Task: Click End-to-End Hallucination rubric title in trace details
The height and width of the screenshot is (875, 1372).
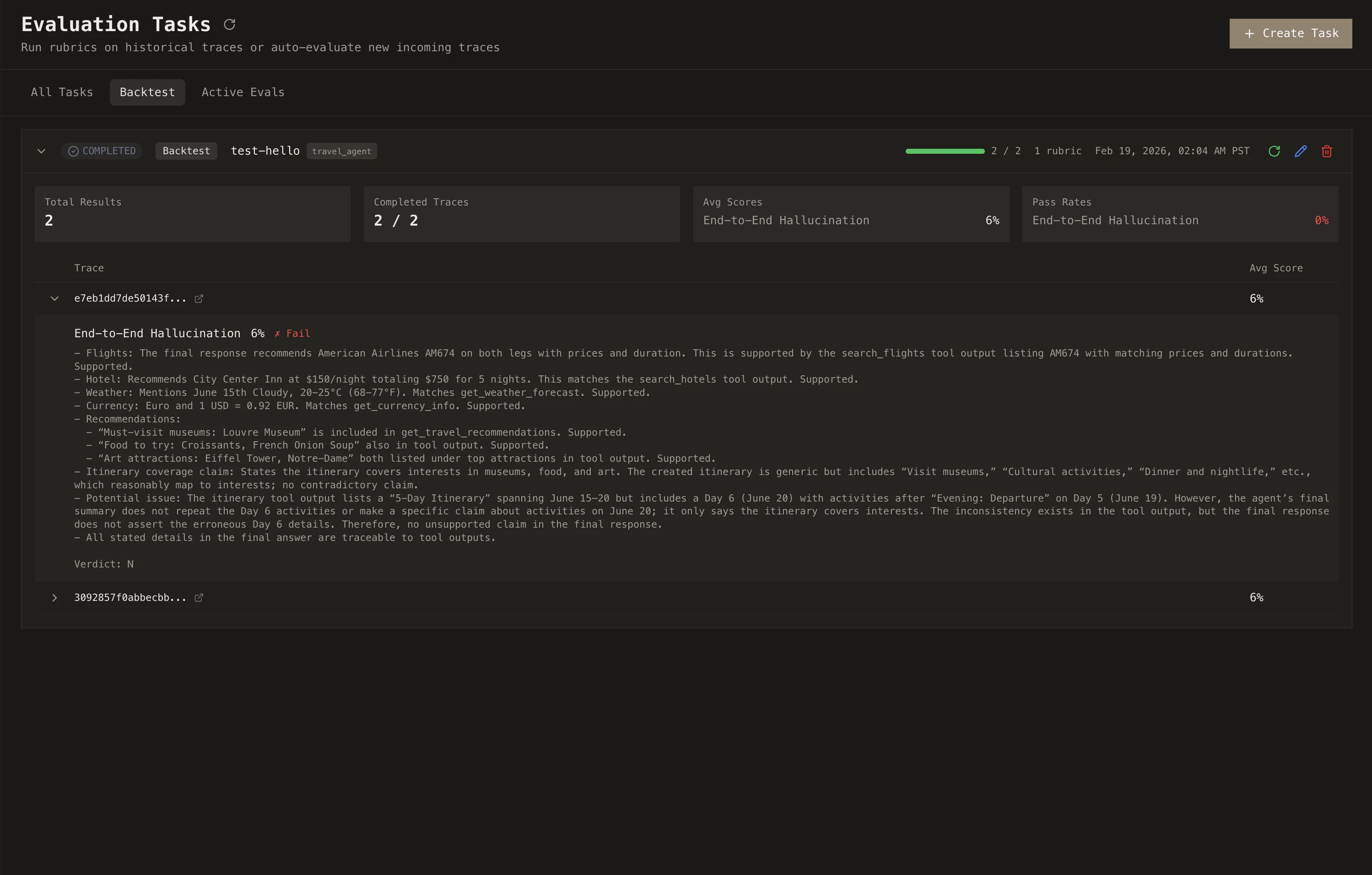Action: pyautogui.click(x=157, y=334)
